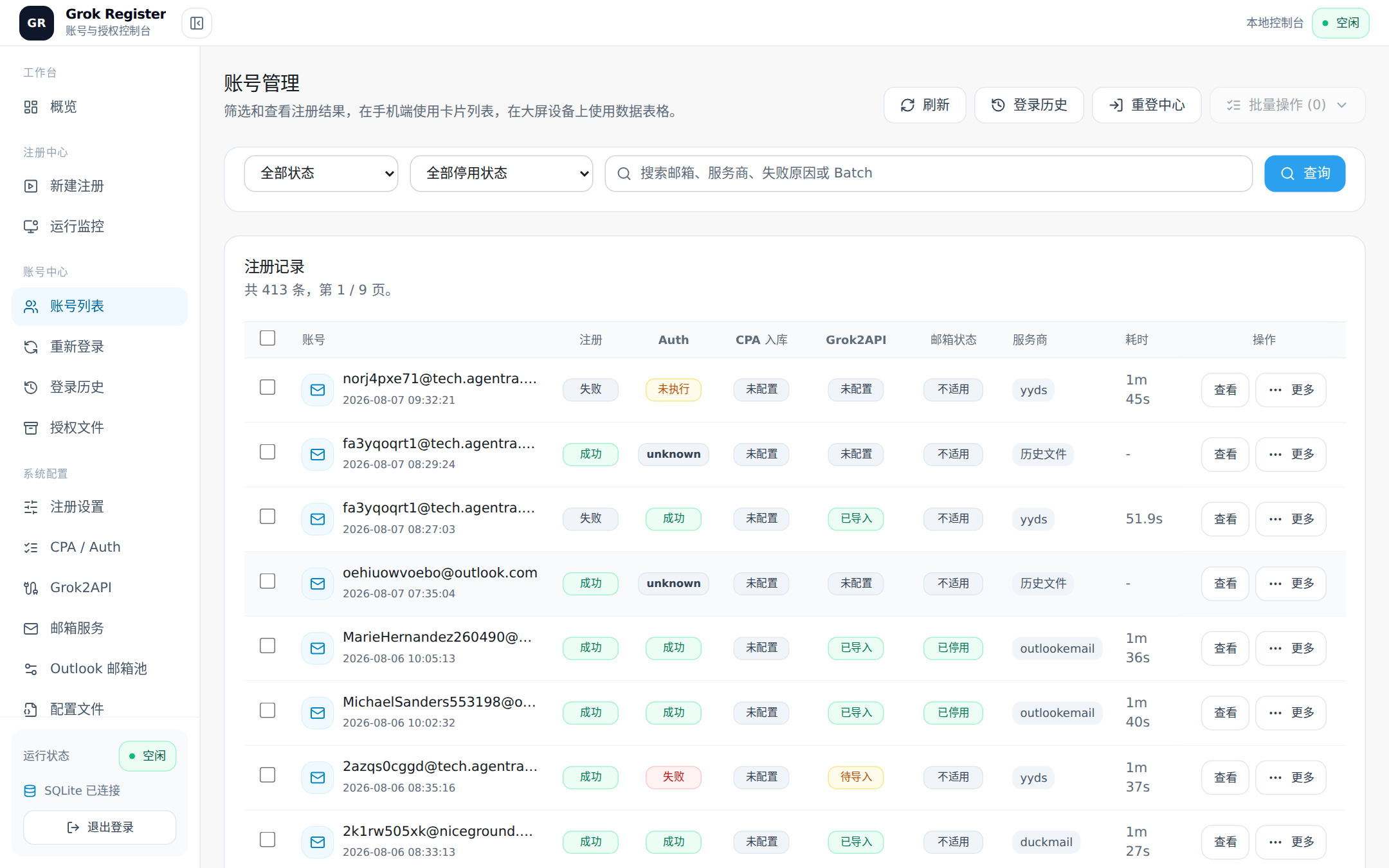Check the MarieHernandez260490 row checkbox
1389x868 pixels.
pos(268,646)
